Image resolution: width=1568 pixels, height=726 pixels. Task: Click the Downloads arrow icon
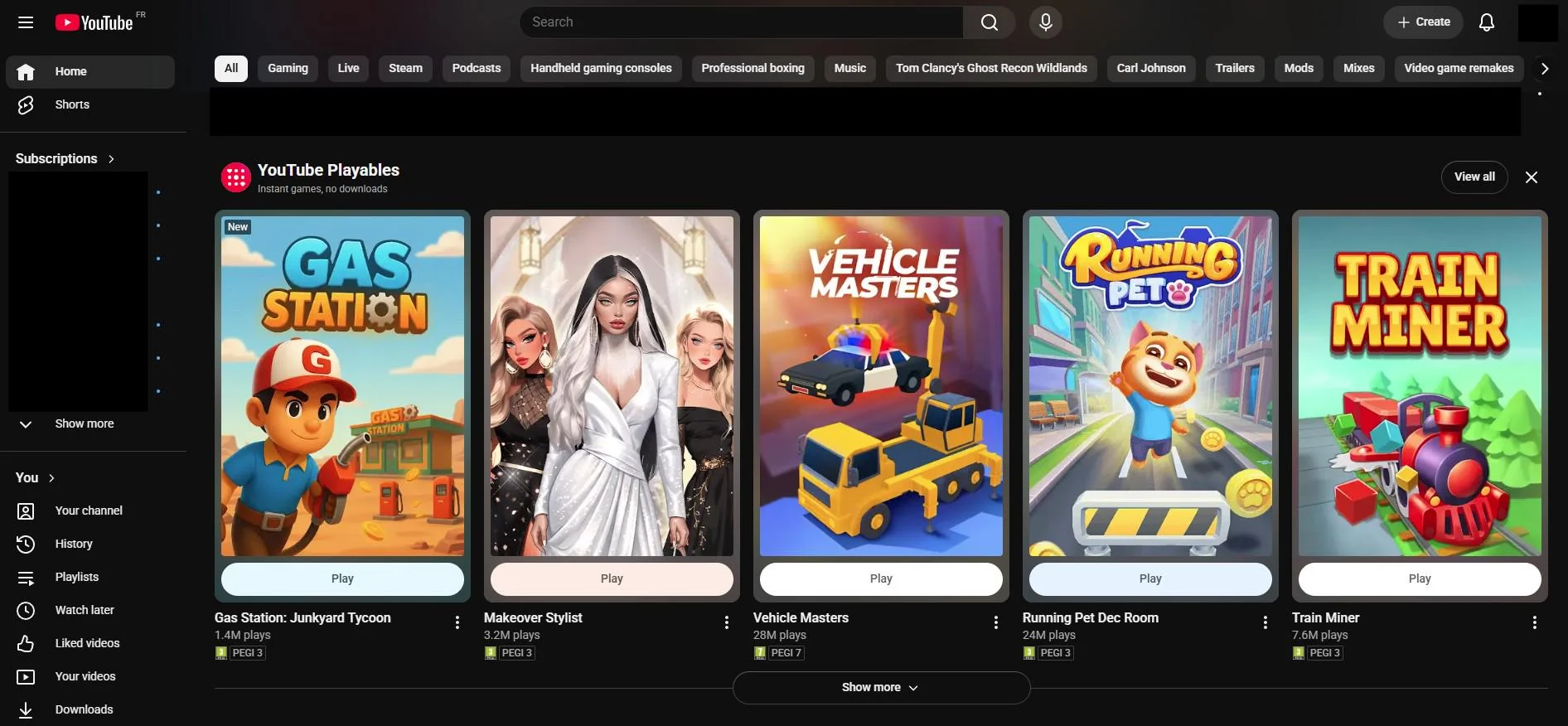tap(26, 710)
